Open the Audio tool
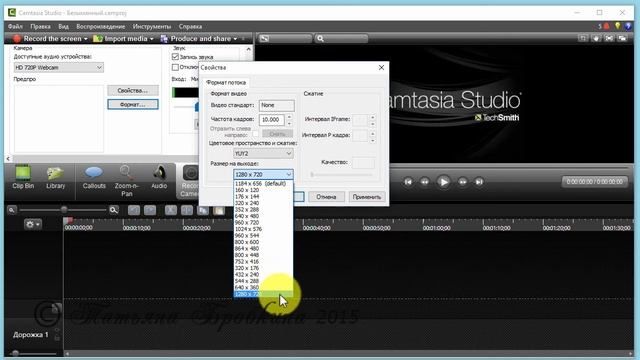Viewport: 640px width, 360px height. click(159, 177)
